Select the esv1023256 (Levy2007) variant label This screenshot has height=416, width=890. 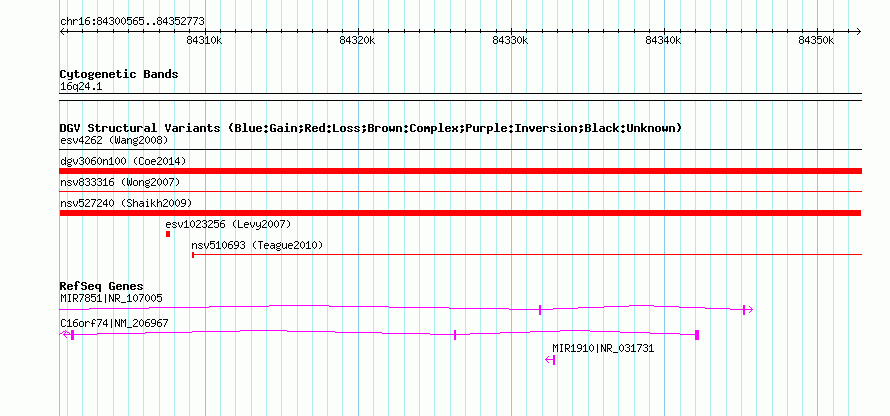[x=228, y=224]
